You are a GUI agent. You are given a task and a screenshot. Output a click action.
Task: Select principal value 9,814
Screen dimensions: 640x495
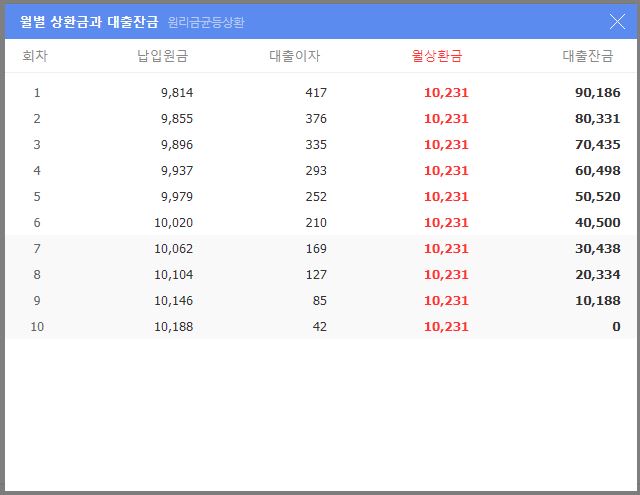(177, 93)
